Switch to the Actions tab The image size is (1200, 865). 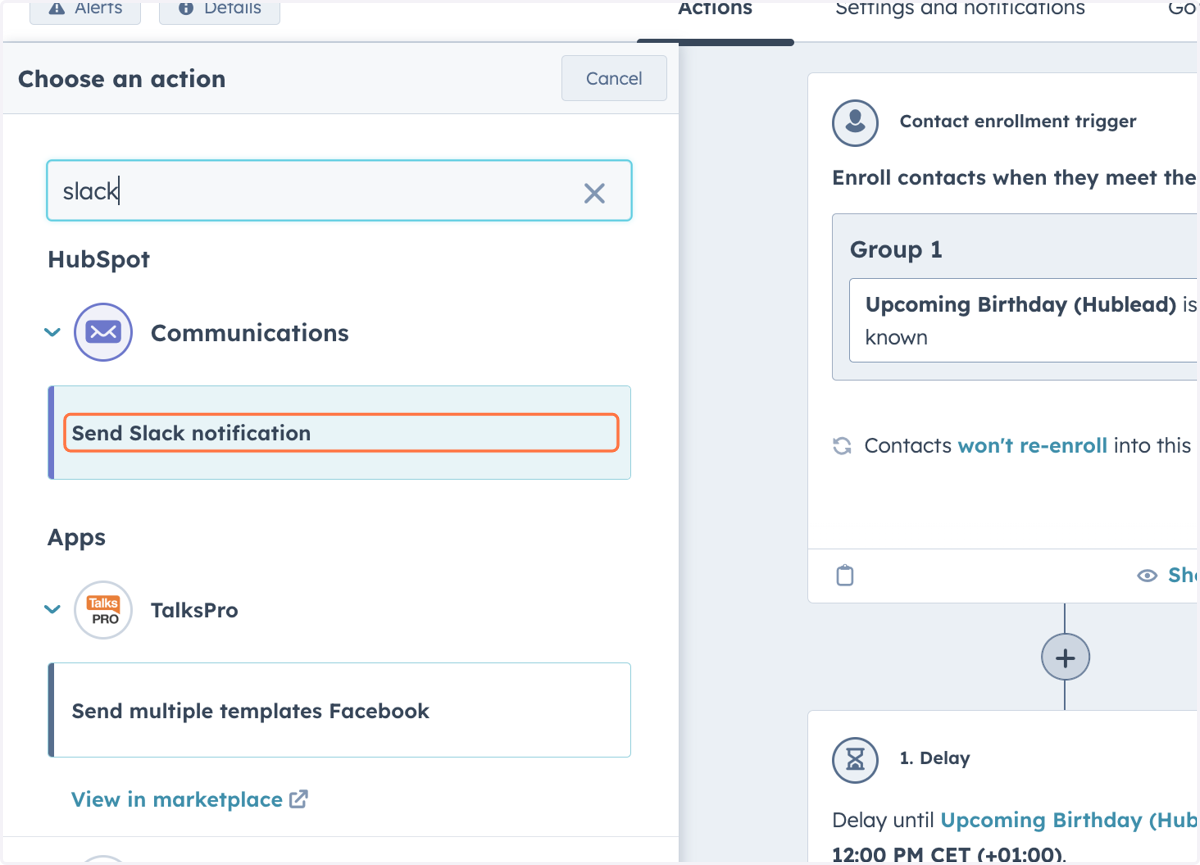(715, 9)
